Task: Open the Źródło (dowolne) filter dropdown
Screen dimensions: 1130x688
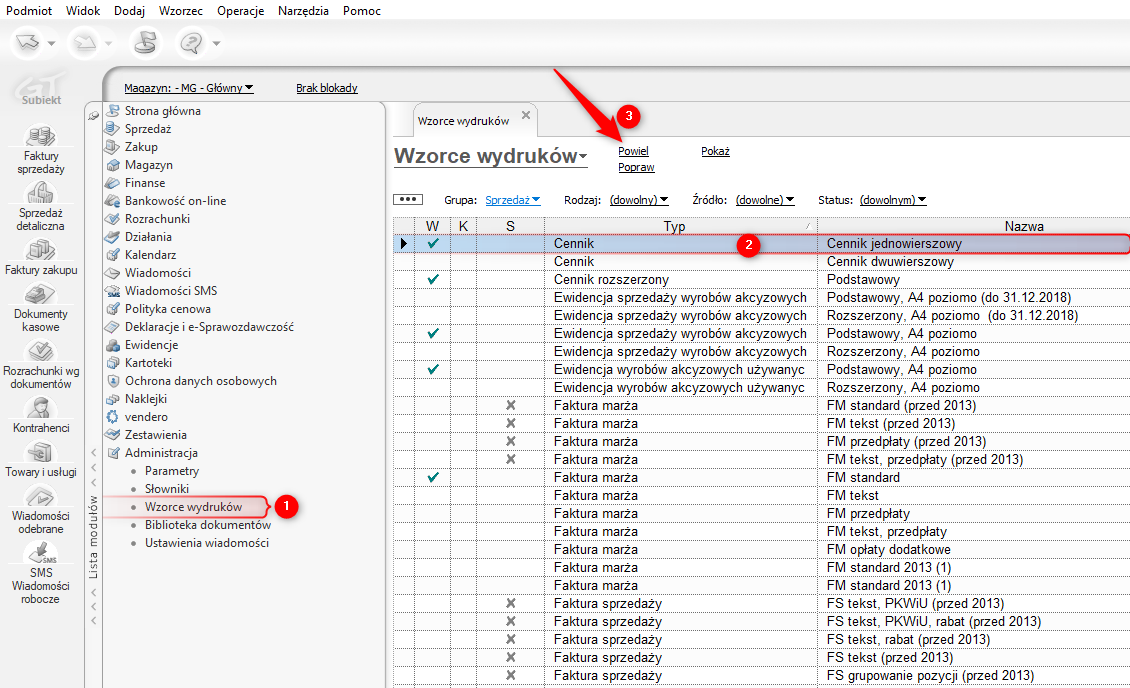Action: [765, 200]
